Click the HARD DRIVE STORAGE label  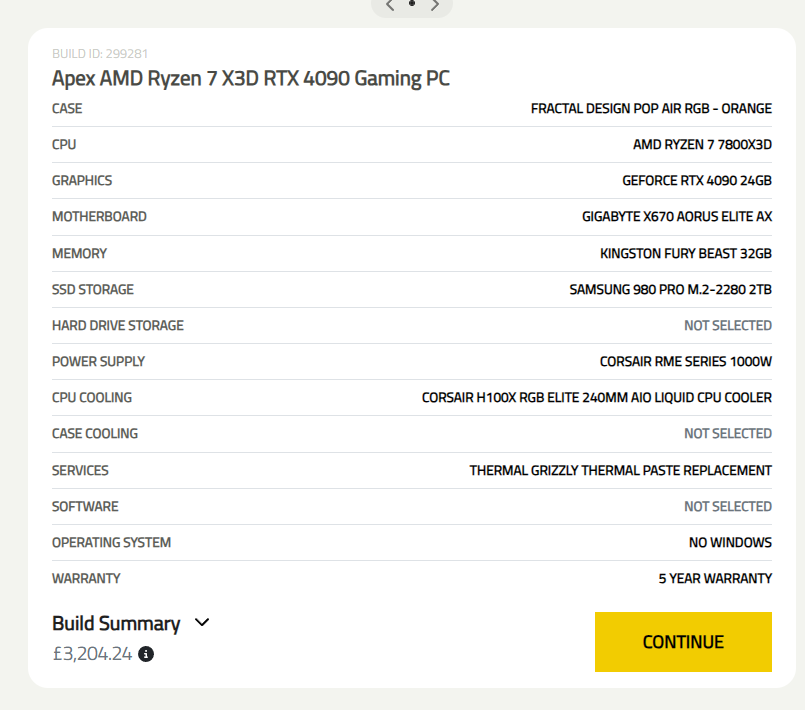[118, 325]
